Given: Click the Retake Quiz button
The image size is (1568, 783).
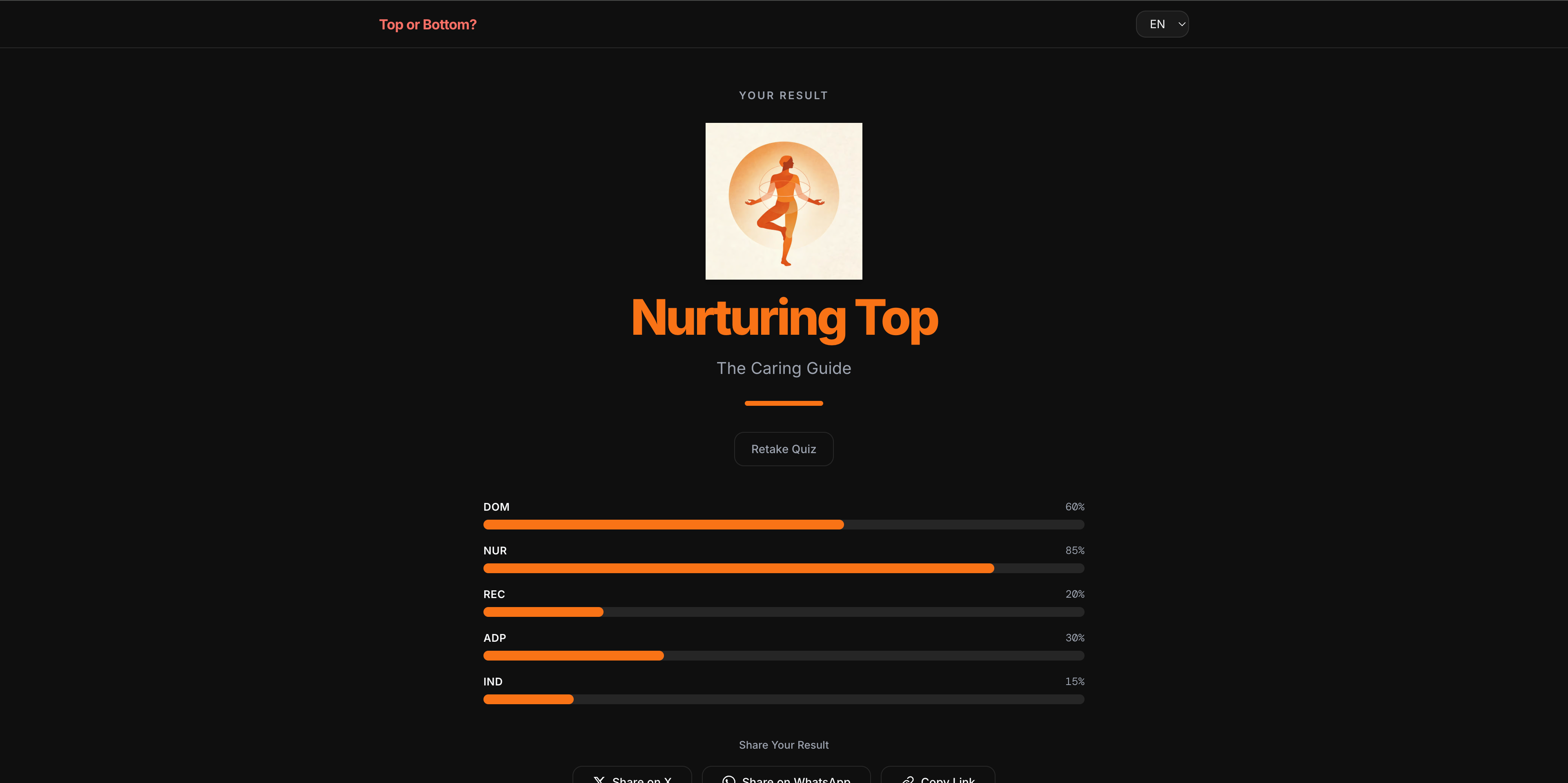Looking at the screenshot, I should point(784,449).
